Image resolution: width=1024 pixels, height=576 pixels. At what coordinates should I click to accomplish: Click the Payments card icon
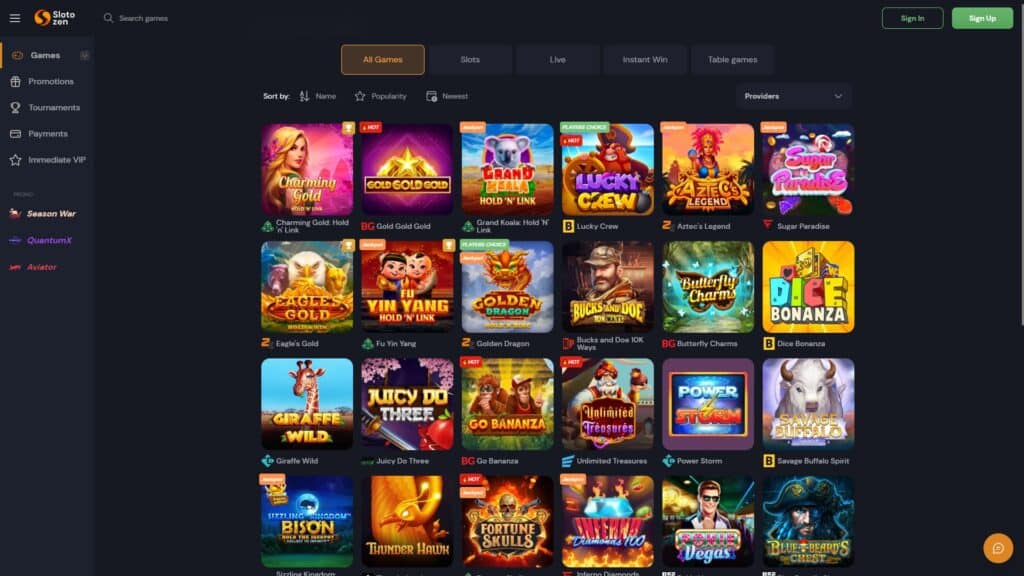(x=16, y=134)
